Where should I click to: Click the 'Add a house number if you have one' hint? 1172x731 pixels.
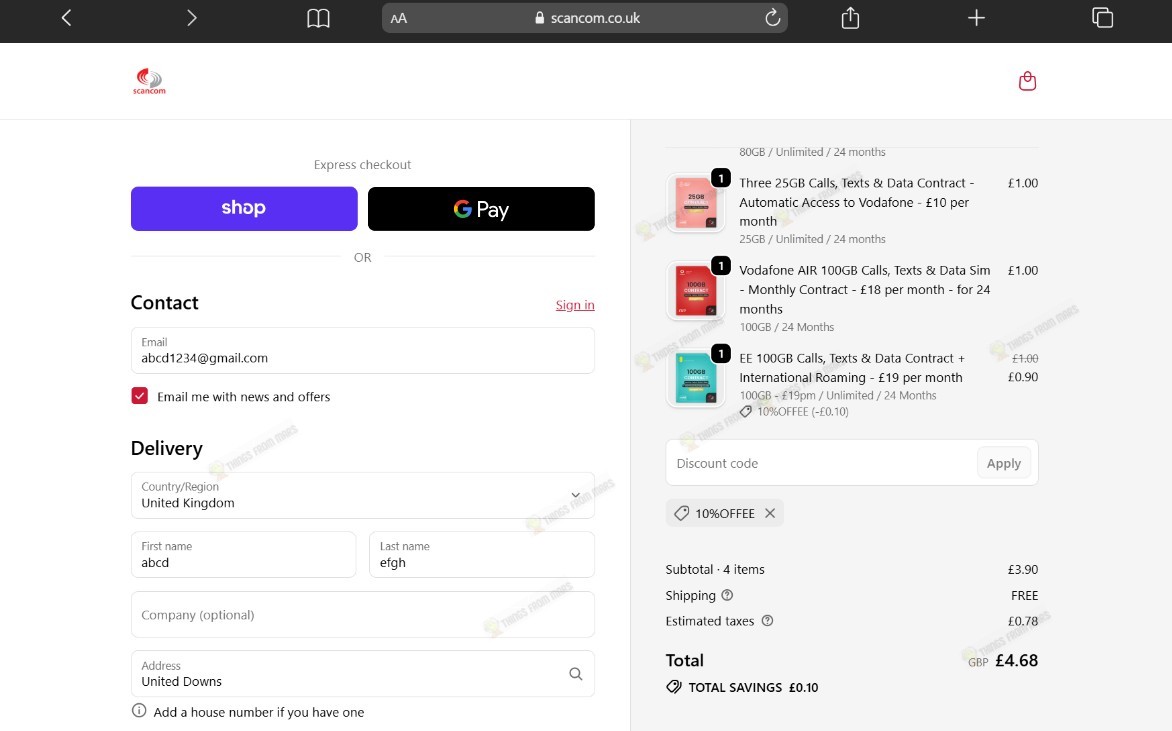click(x=259, y=712)
